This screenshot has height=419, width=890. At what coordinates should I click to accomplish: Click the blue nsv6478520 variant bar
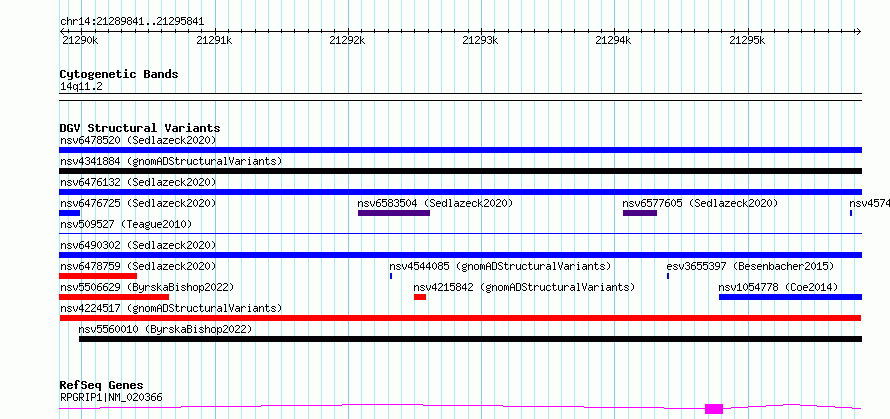[x=460, y=150]
